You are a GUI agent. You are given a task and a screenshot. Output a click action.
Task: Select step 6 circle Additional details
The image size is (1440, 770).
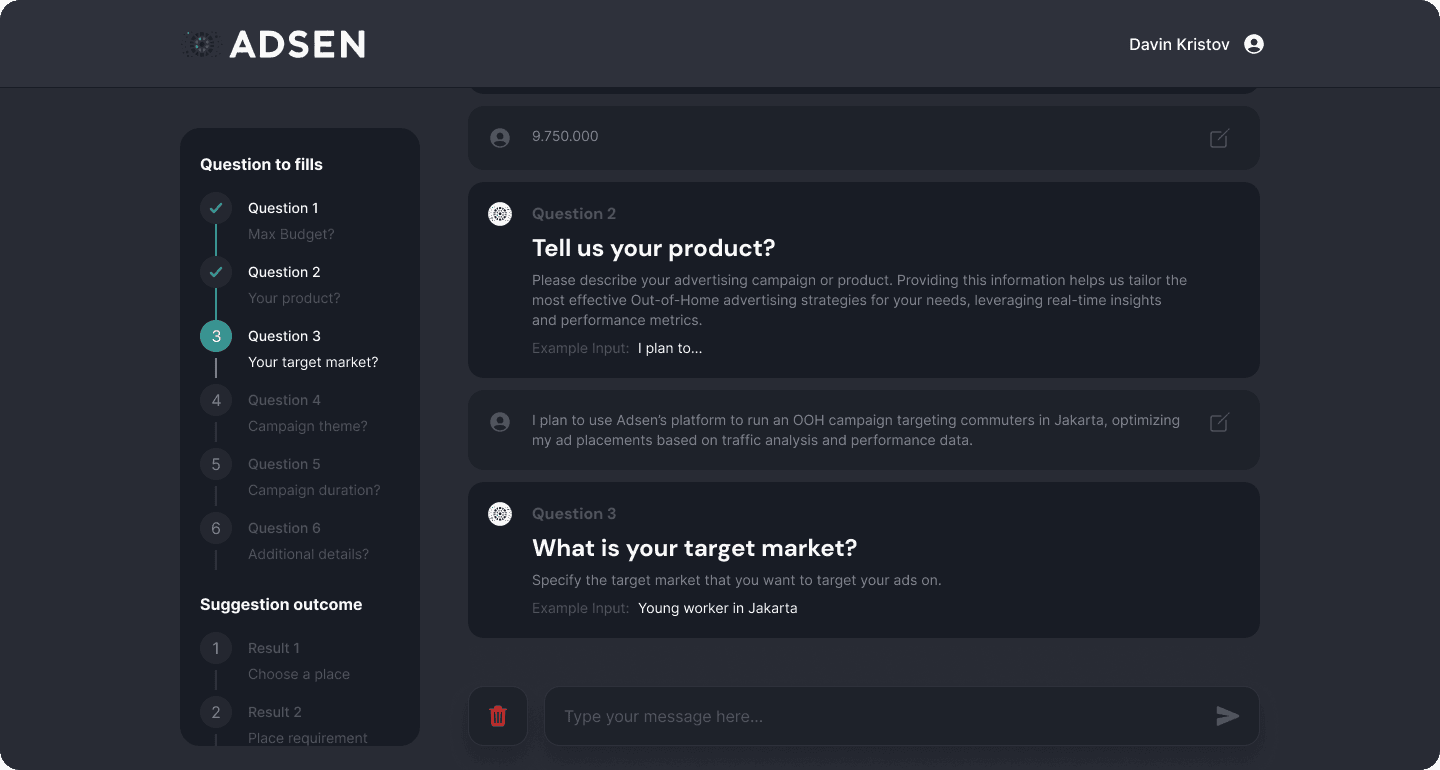coord(216,528)
